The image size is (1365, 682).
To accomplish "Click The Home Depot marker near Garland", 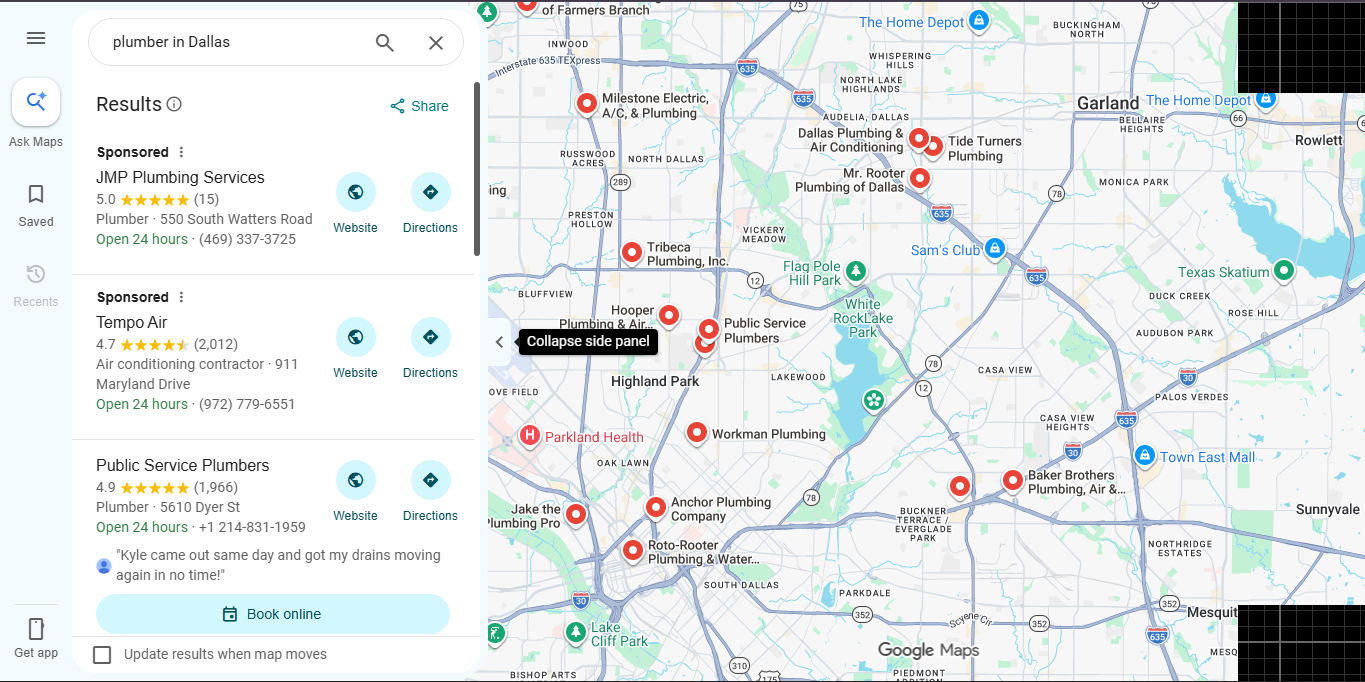I will click(1266, 99).
